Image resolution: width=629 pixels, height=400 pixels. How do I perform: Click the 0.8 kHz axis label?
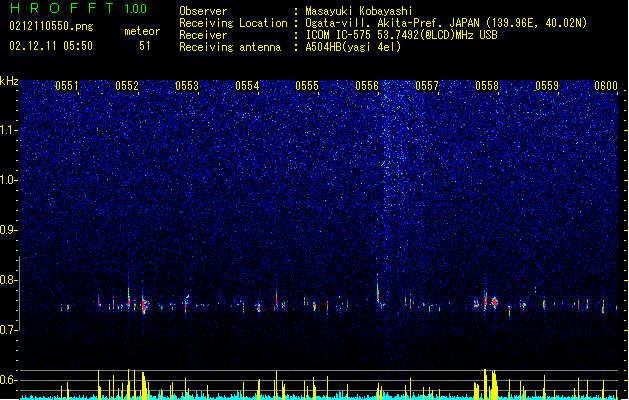pos(8,280)
